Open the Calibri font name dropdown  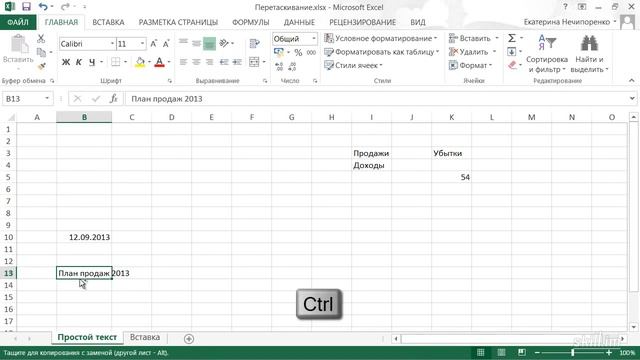112,44
